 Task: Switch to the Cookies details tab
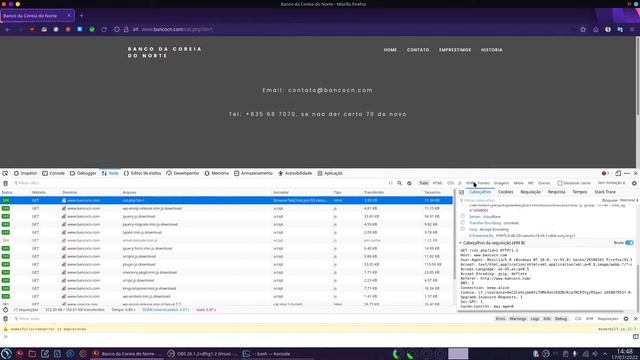(505, 192)
